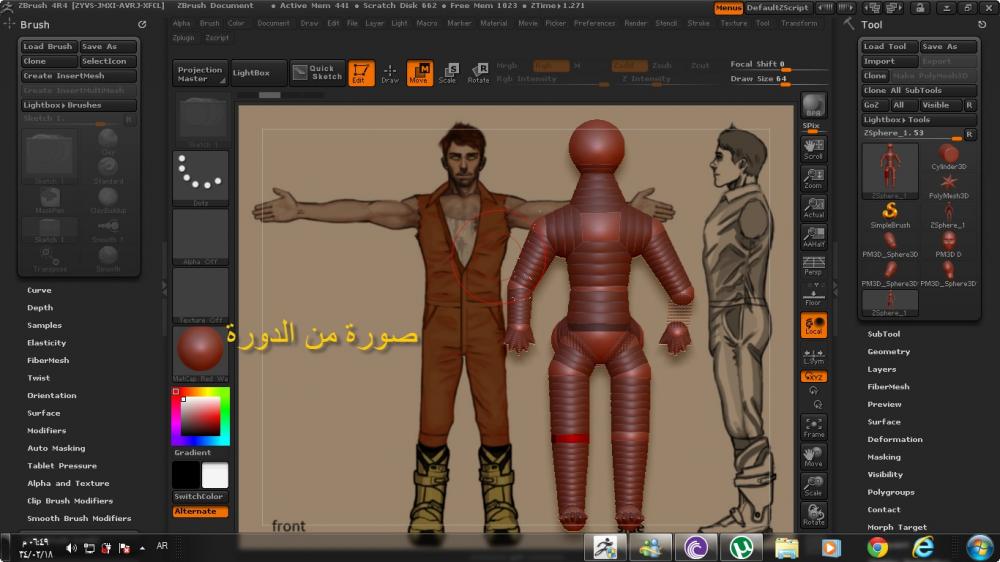Click the Frame view icon

tap(813, 427)
